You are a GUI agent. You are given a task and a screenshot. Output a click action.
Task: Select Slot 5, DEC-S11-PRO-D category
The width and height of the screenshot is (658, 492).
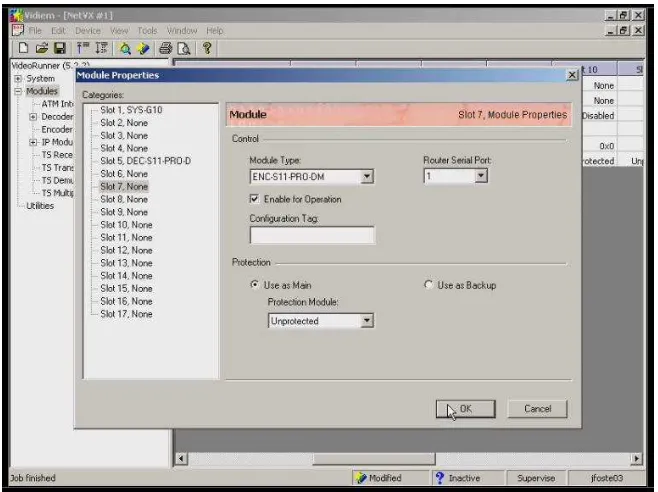point(145,161)
